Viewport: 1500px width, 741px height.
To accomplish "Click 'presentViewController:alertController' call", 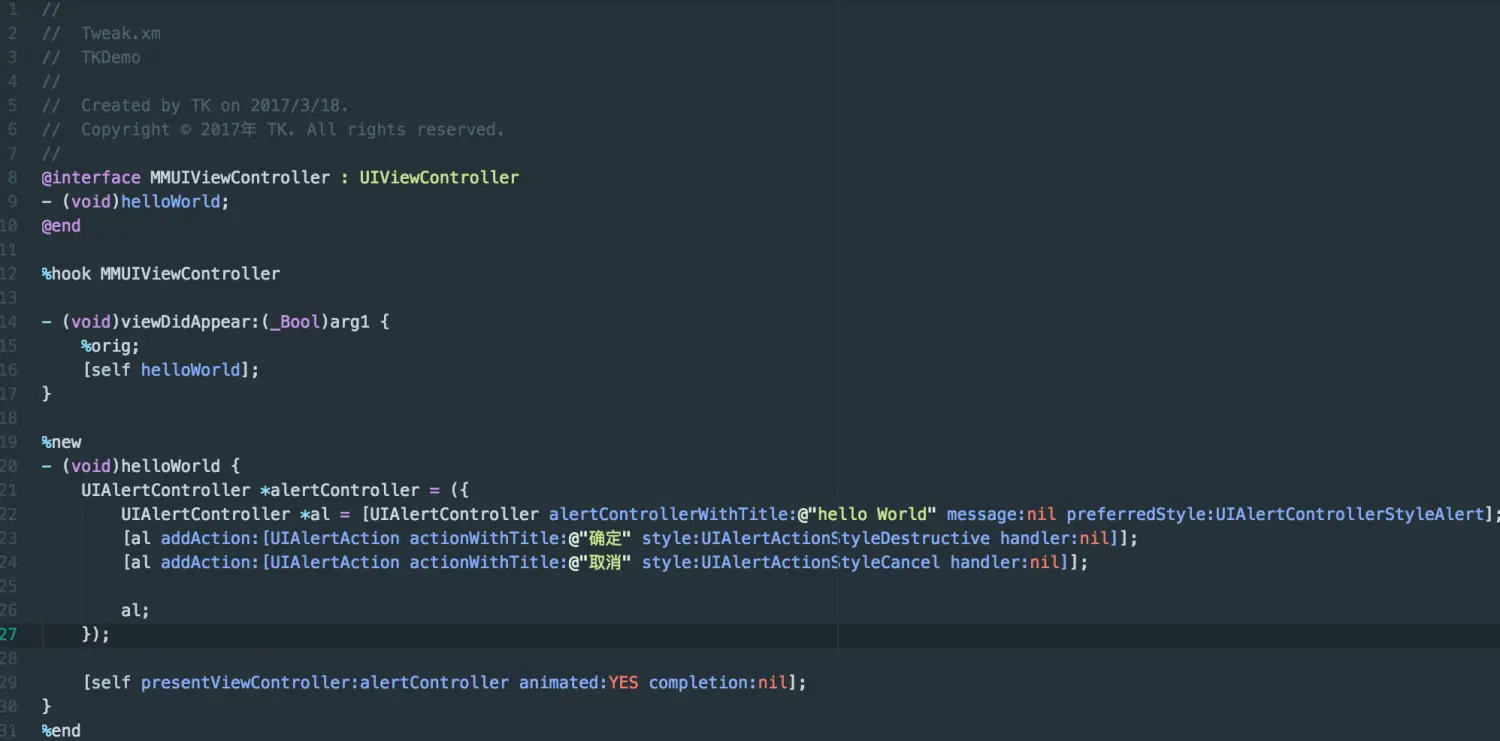I will pyautogui.click(x=325, y=681).
